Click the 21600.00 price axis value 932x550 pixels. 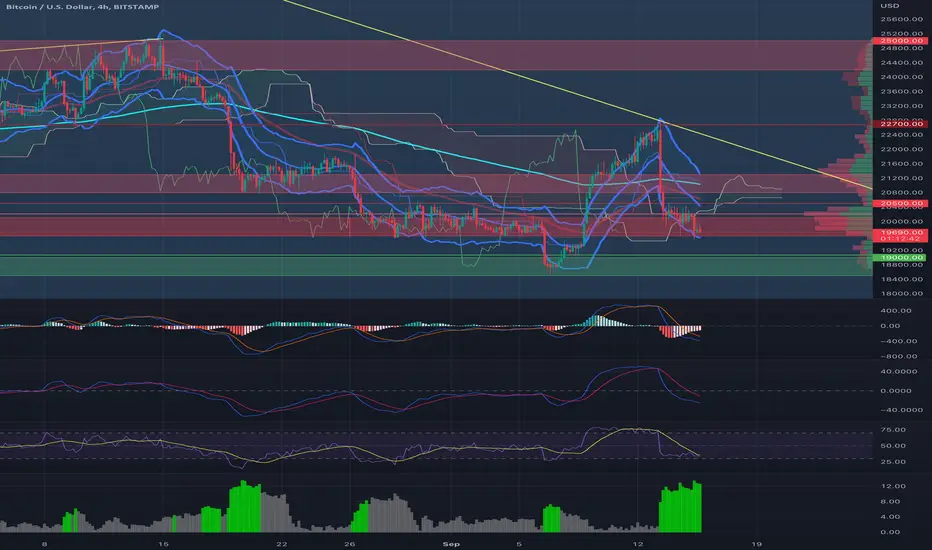902,164
